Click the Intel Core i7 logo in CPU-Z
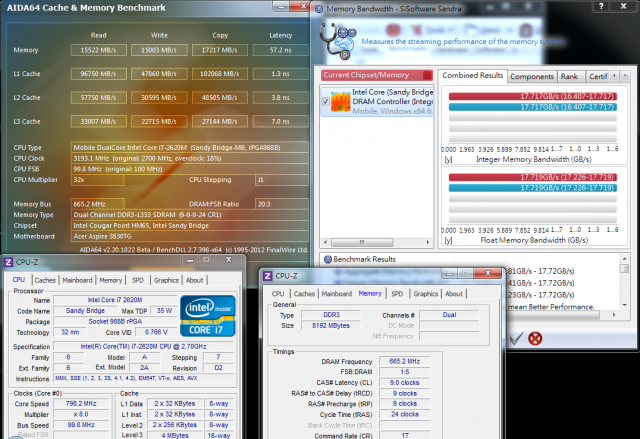 pyautogui.click(x=207, y=316)
